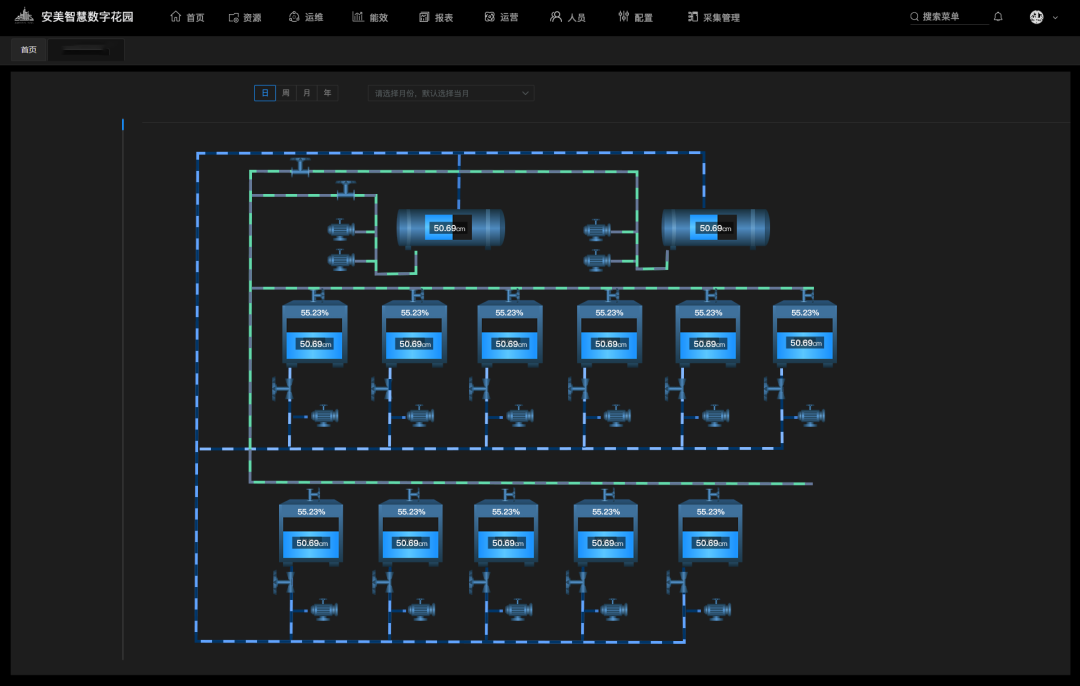The width and height of the screenshot is (1080, 686).
Task: Expand the user account menu chevron
Action: point(1055,17)
